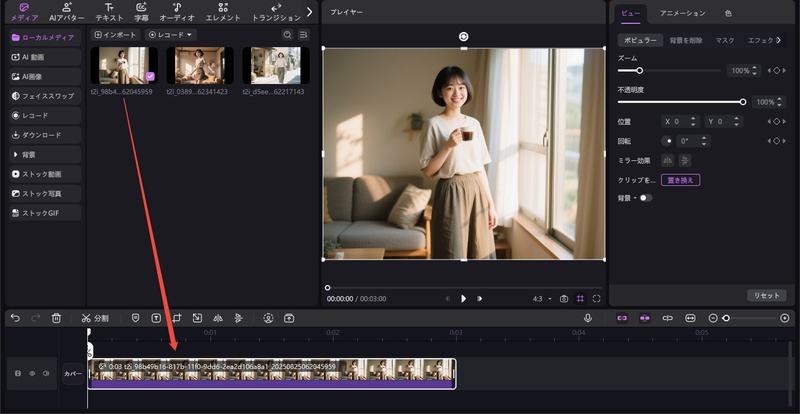The height and width of the screenshot is (414, 800).
Task: Search media with the magnifier icon
Action: tap(288, 35)
